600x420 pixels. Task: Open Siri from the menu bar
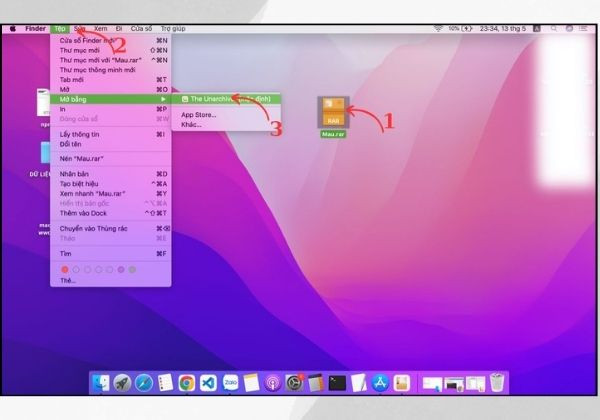569,29
